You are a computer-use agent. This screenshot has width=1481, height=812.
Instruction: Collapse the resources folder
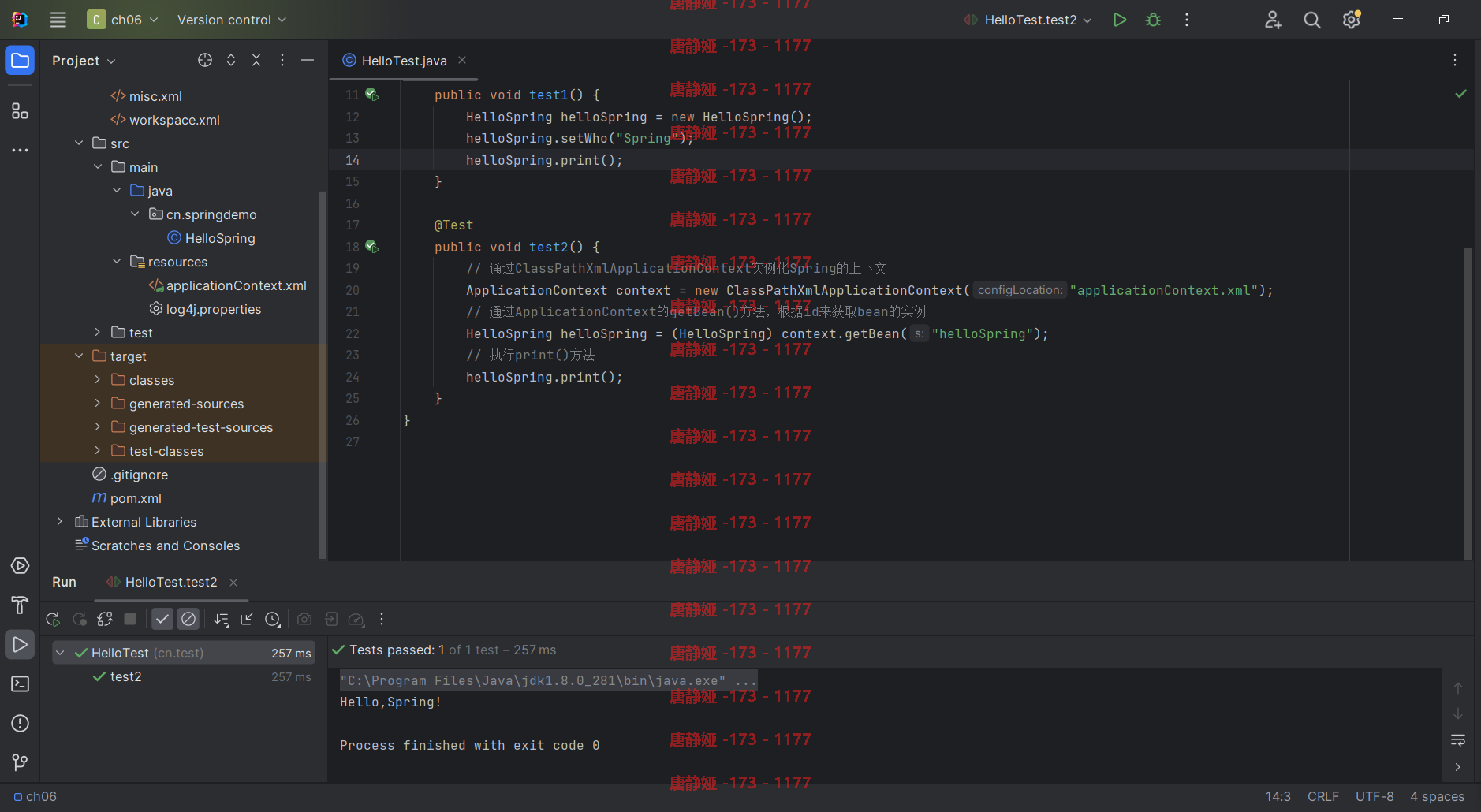pos(117,262)
